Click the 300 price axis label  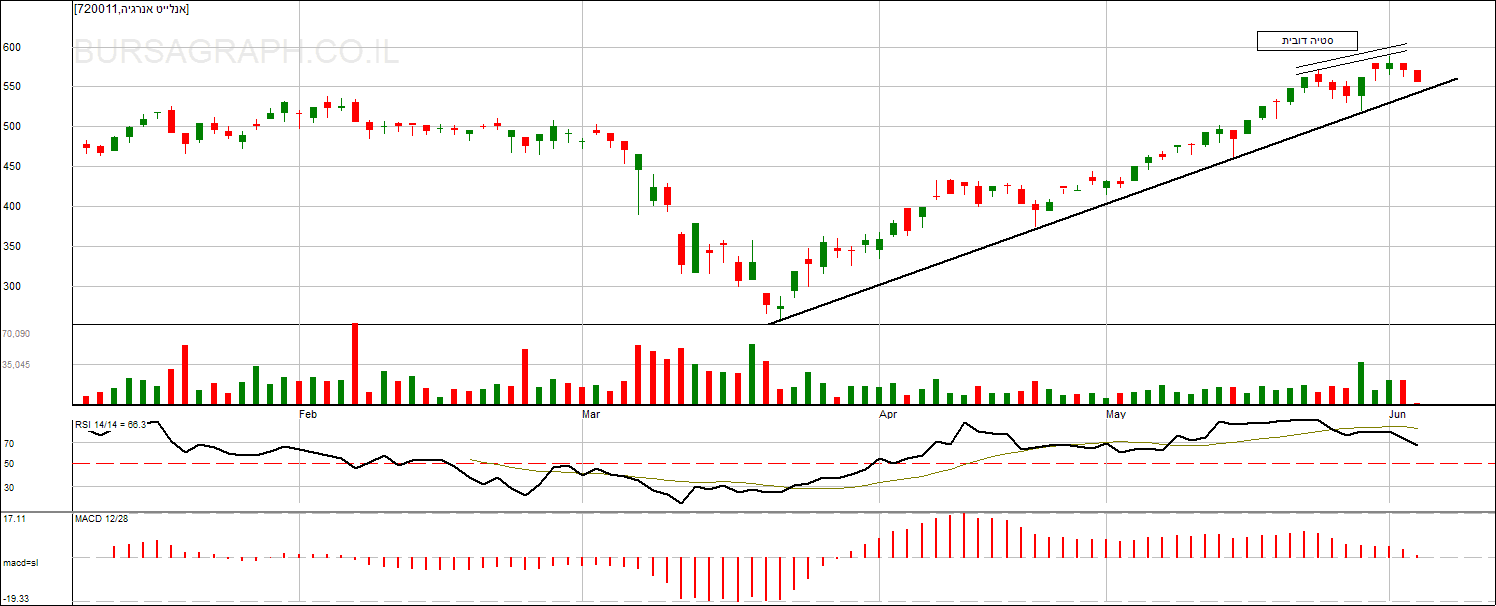click(12, 287)
